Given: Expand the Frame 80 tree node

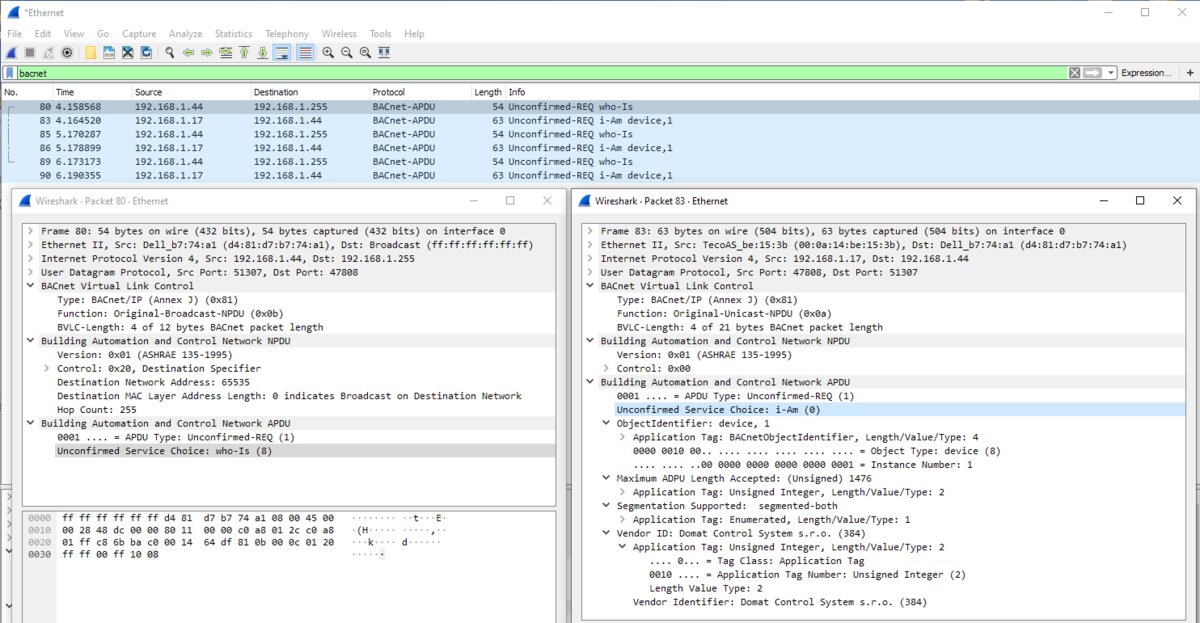Looking at the screenshot, I should click(x=31, y=231).
